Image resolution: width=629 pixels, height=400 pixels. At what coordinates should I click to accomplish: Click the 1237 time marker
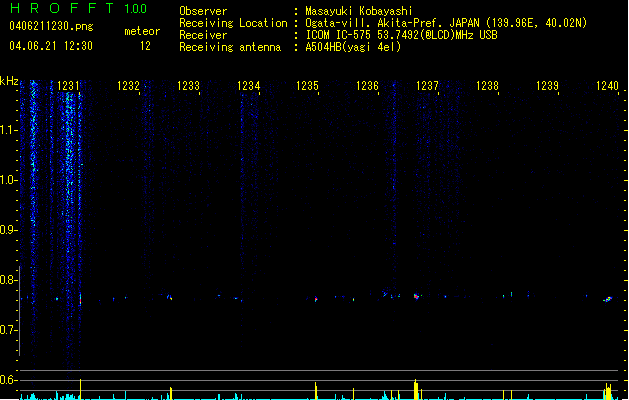tap(427, 86)
